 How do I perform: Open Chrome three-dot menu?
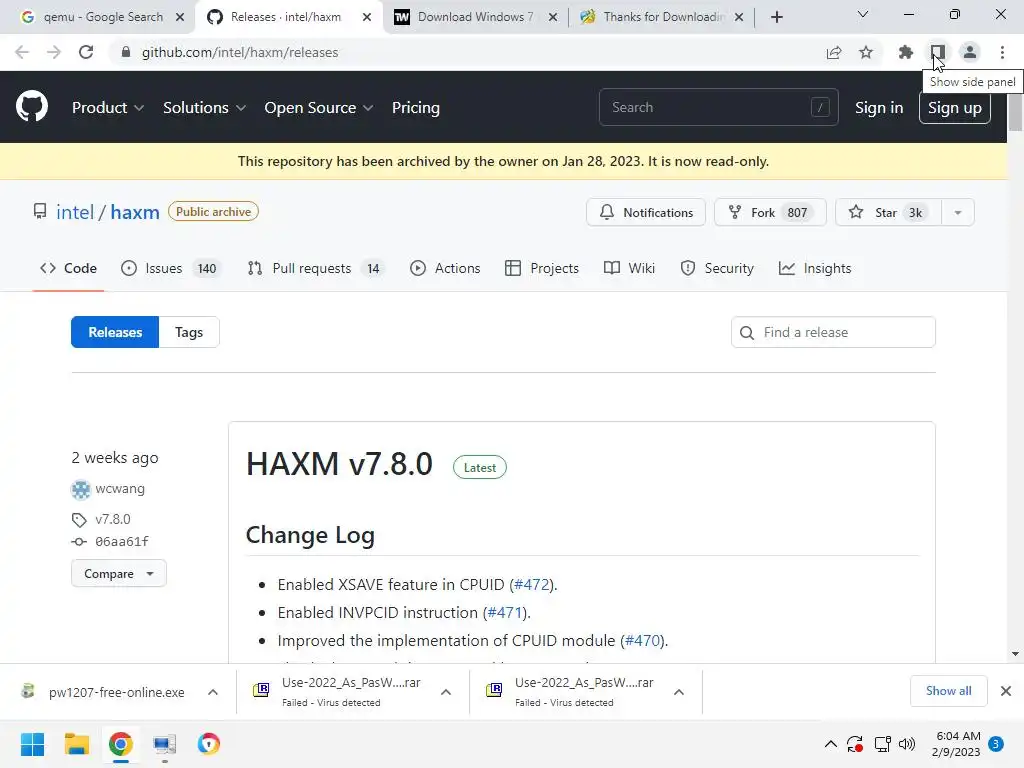tap(1002, 52)
